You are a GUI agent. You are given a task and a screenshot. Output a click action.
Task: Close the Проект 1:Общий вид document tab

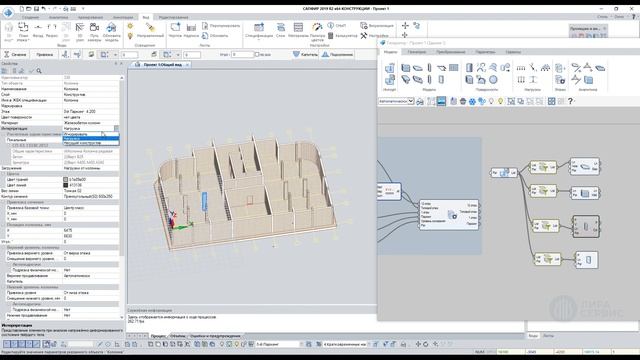187,65
